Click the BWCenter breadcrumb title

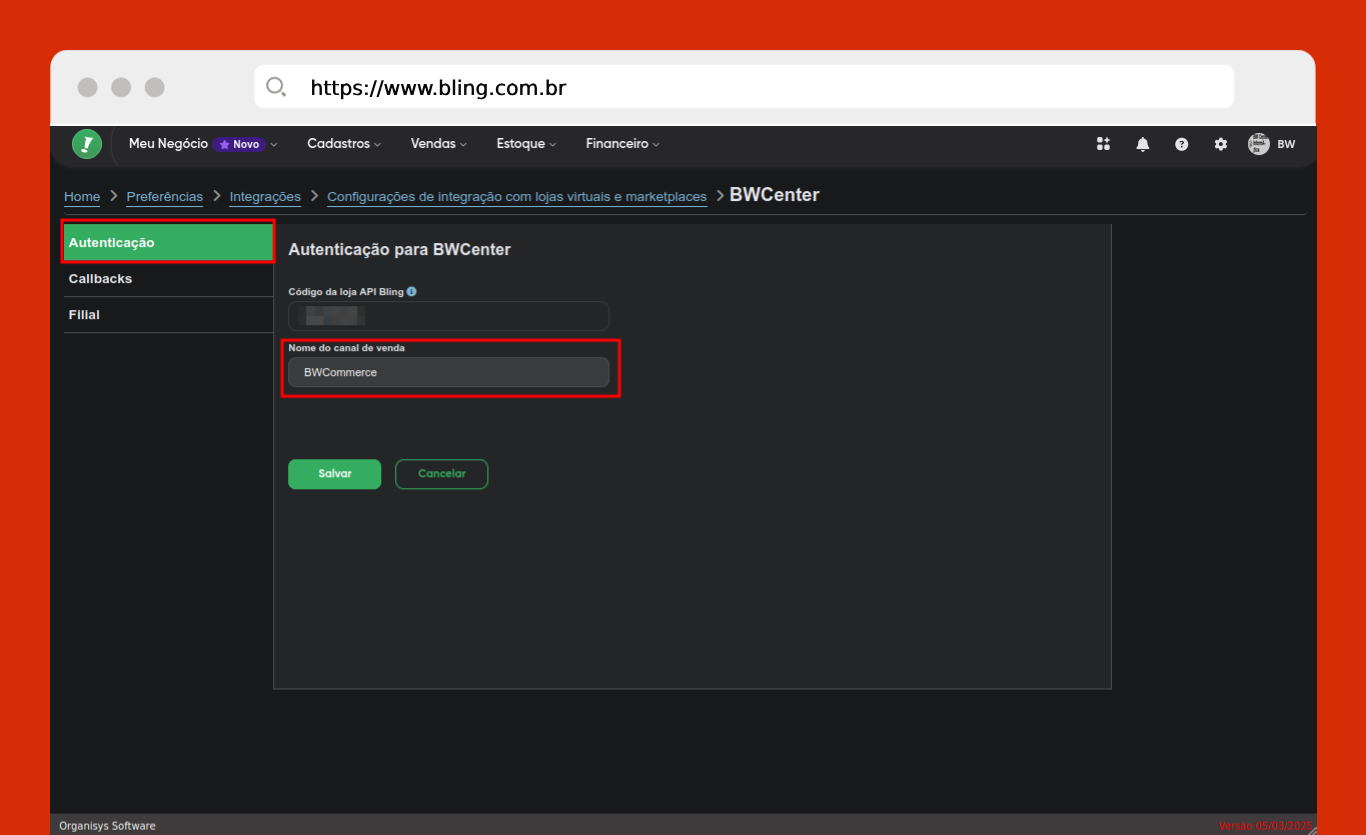coord(774,195)
